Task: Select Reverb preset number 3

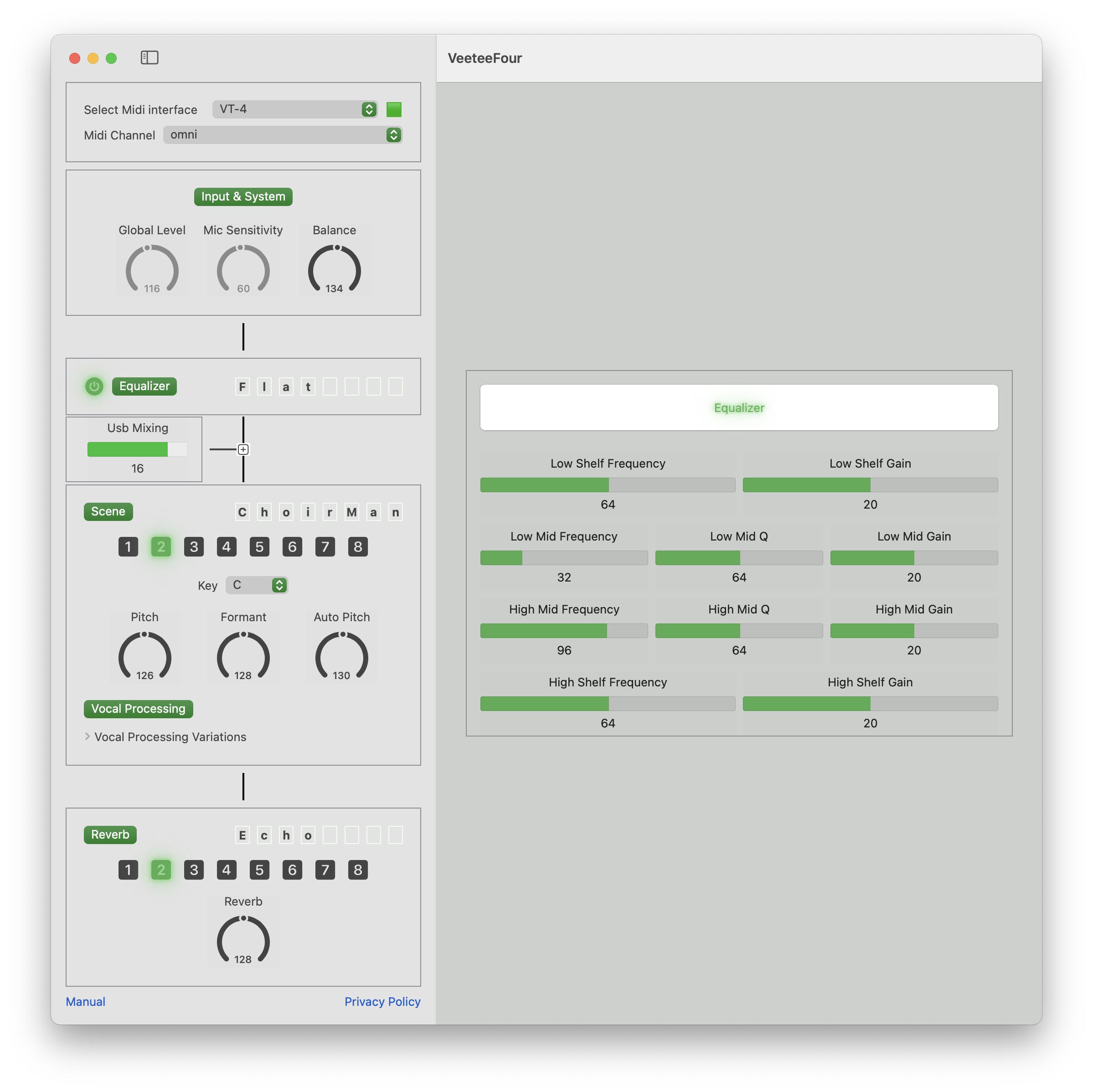Action: click(x=193, y=869)
